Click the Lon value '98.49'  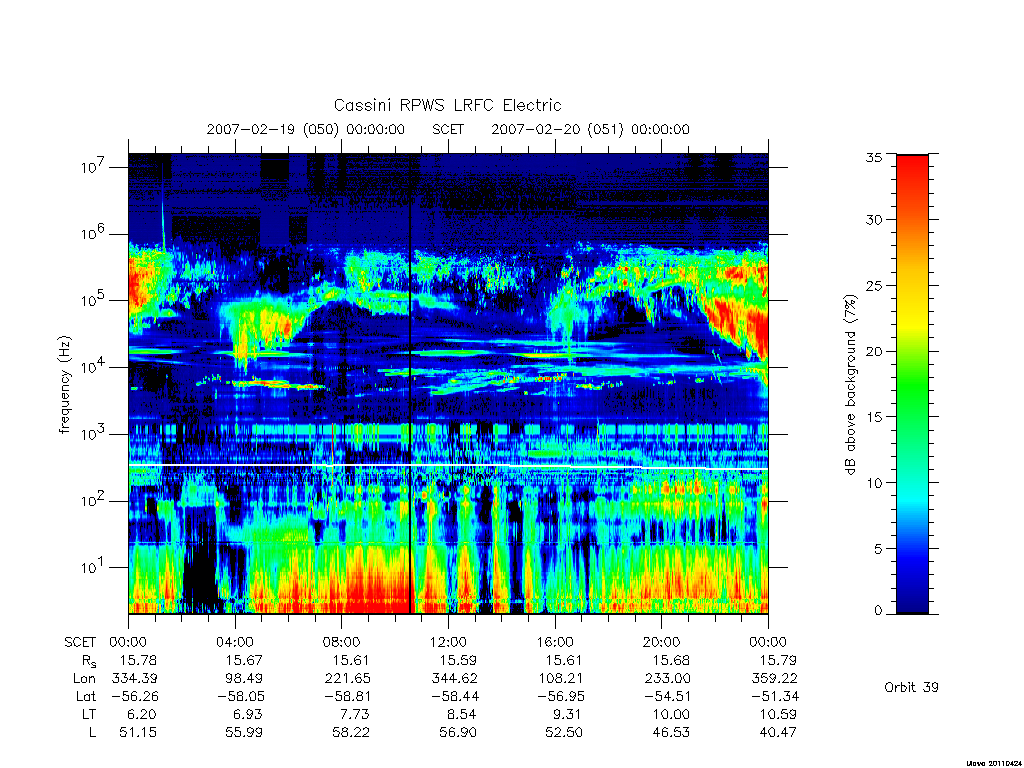(244, 679)
